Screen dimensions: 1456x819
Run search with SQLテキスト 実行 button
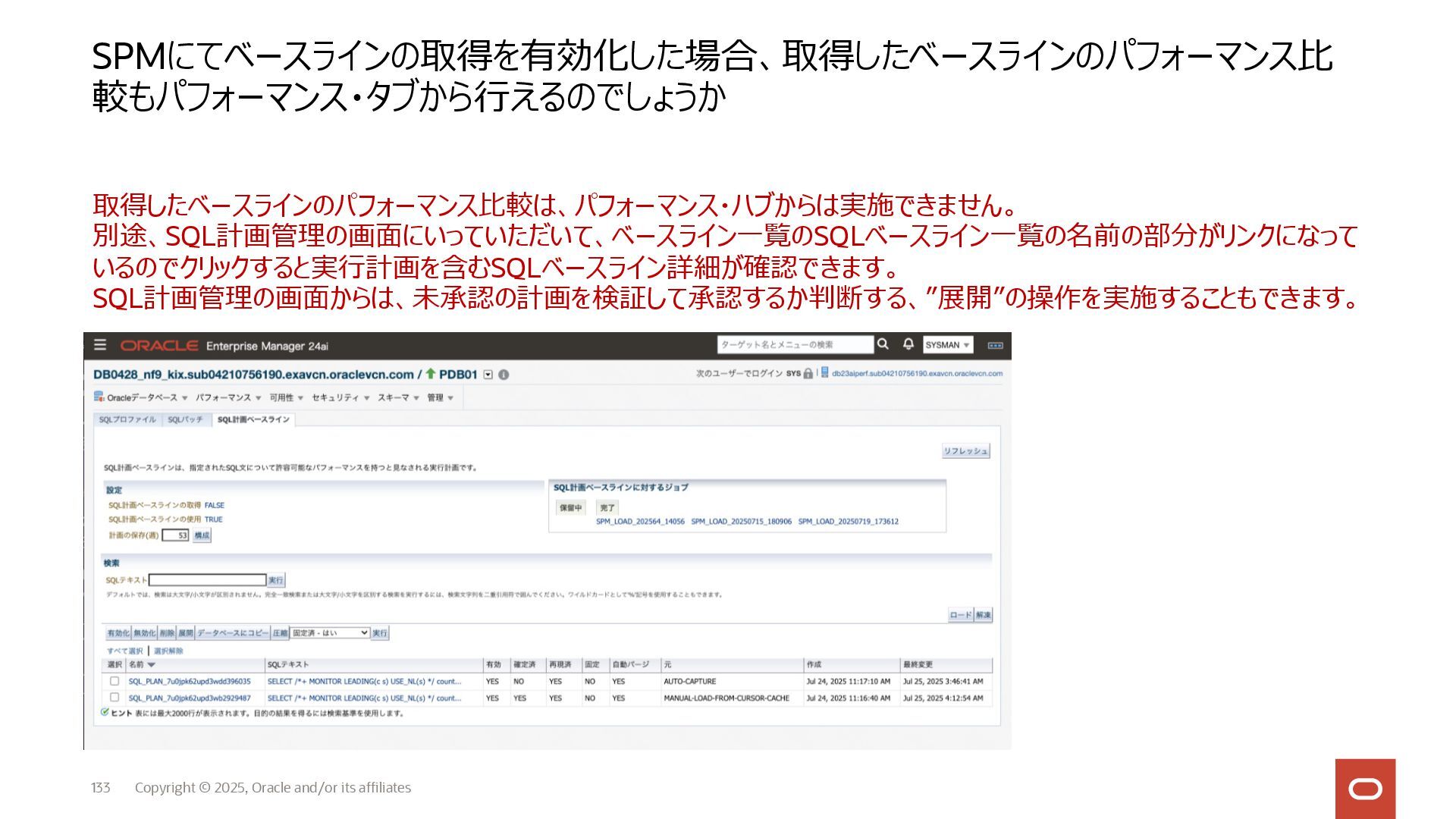[x=276, y=580]
